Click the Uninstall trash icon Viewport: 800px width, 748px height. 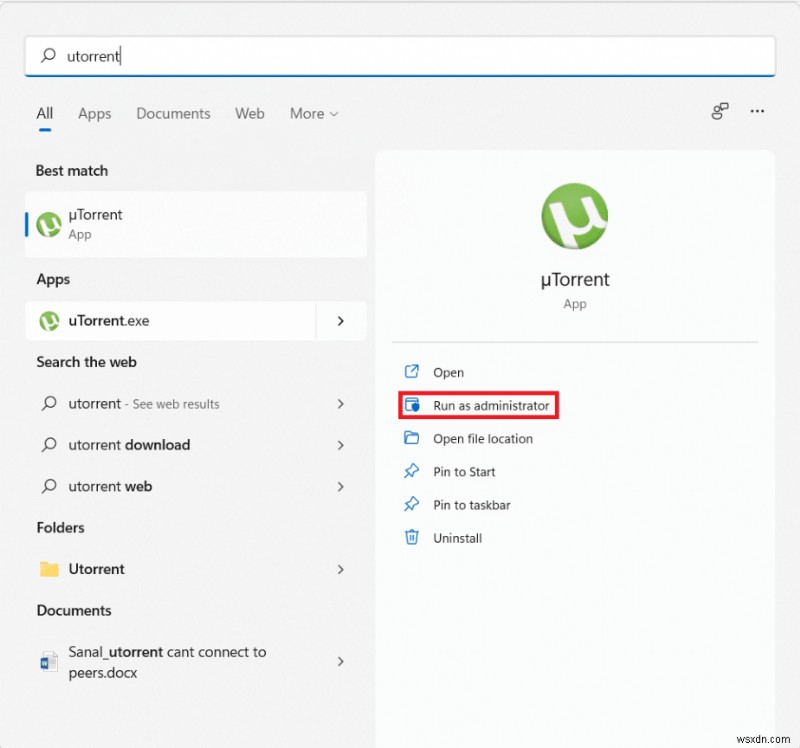coord(412,538)
